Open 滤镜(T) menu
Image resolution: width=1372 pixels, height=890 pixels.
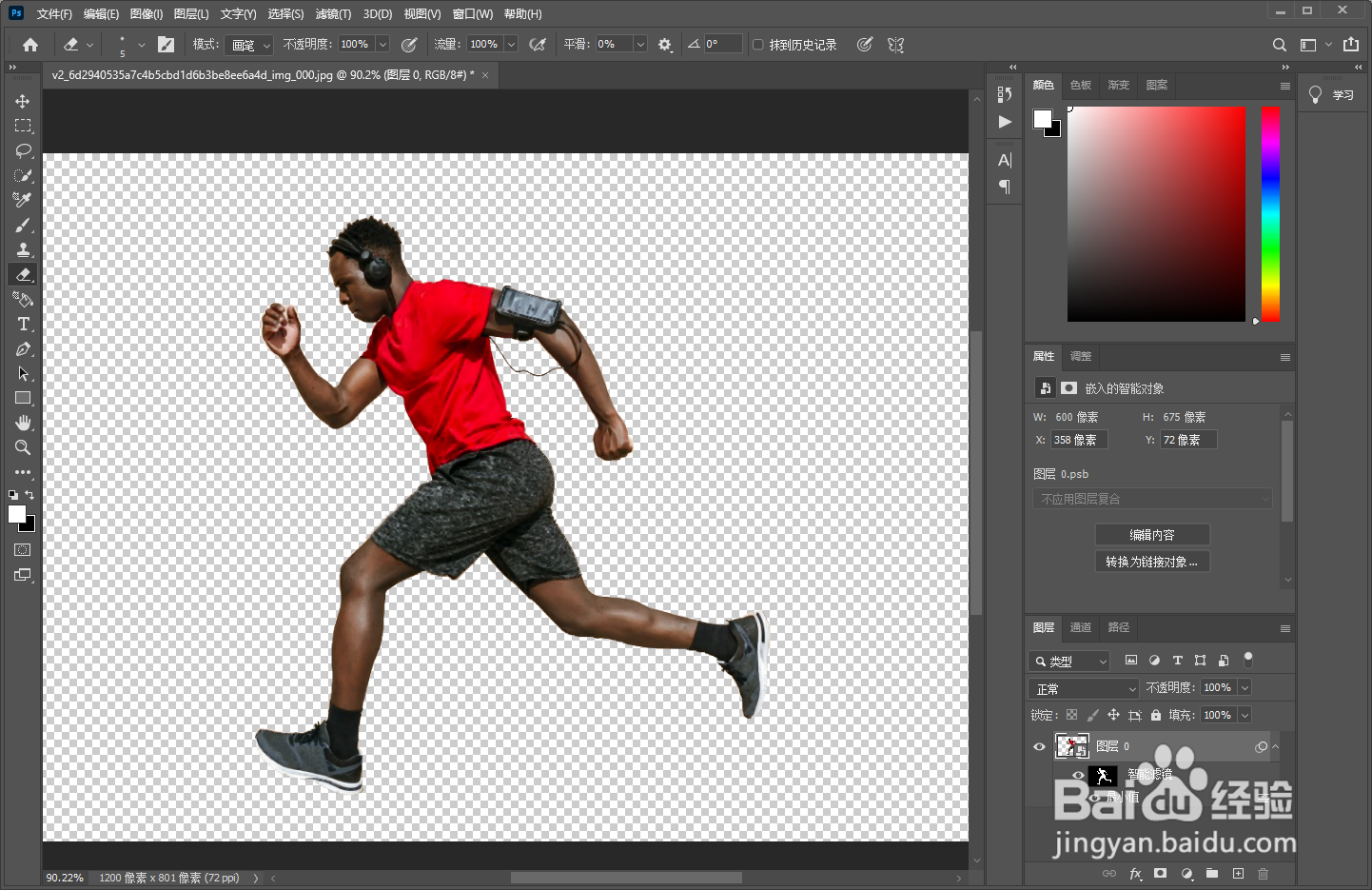tap(333, 14)
